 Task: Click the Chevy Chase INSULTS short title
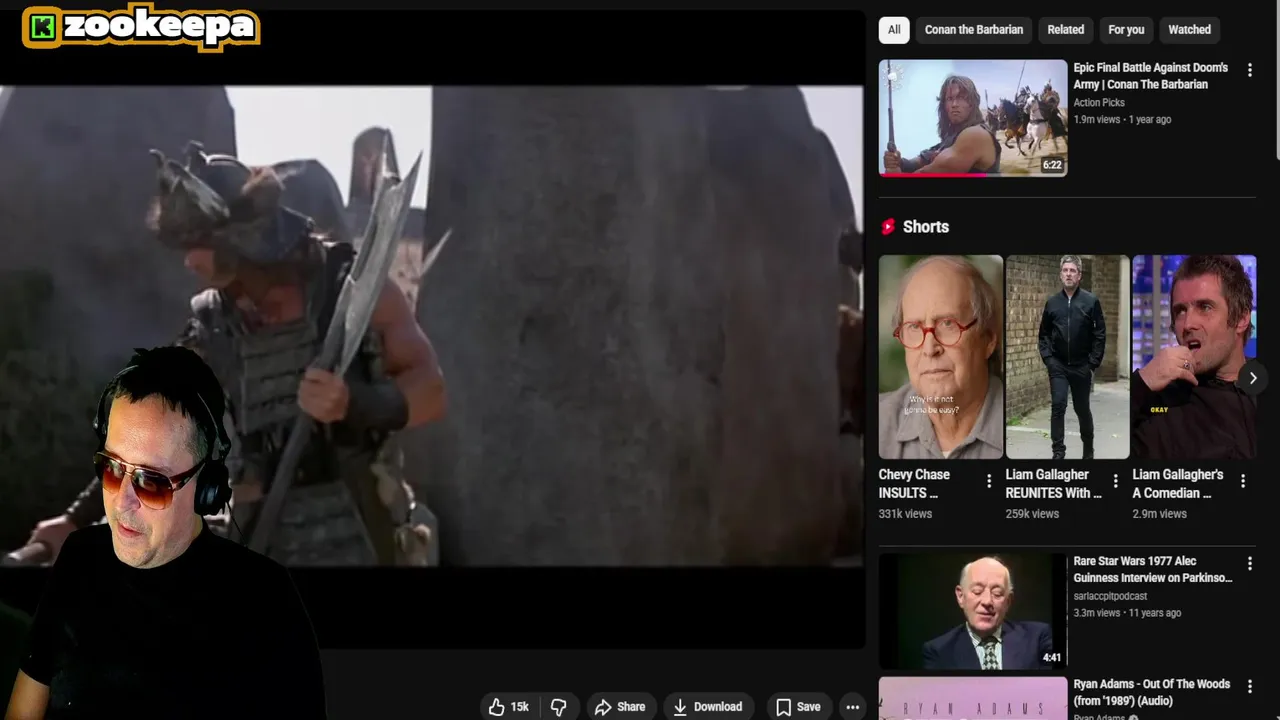[914, 484]
